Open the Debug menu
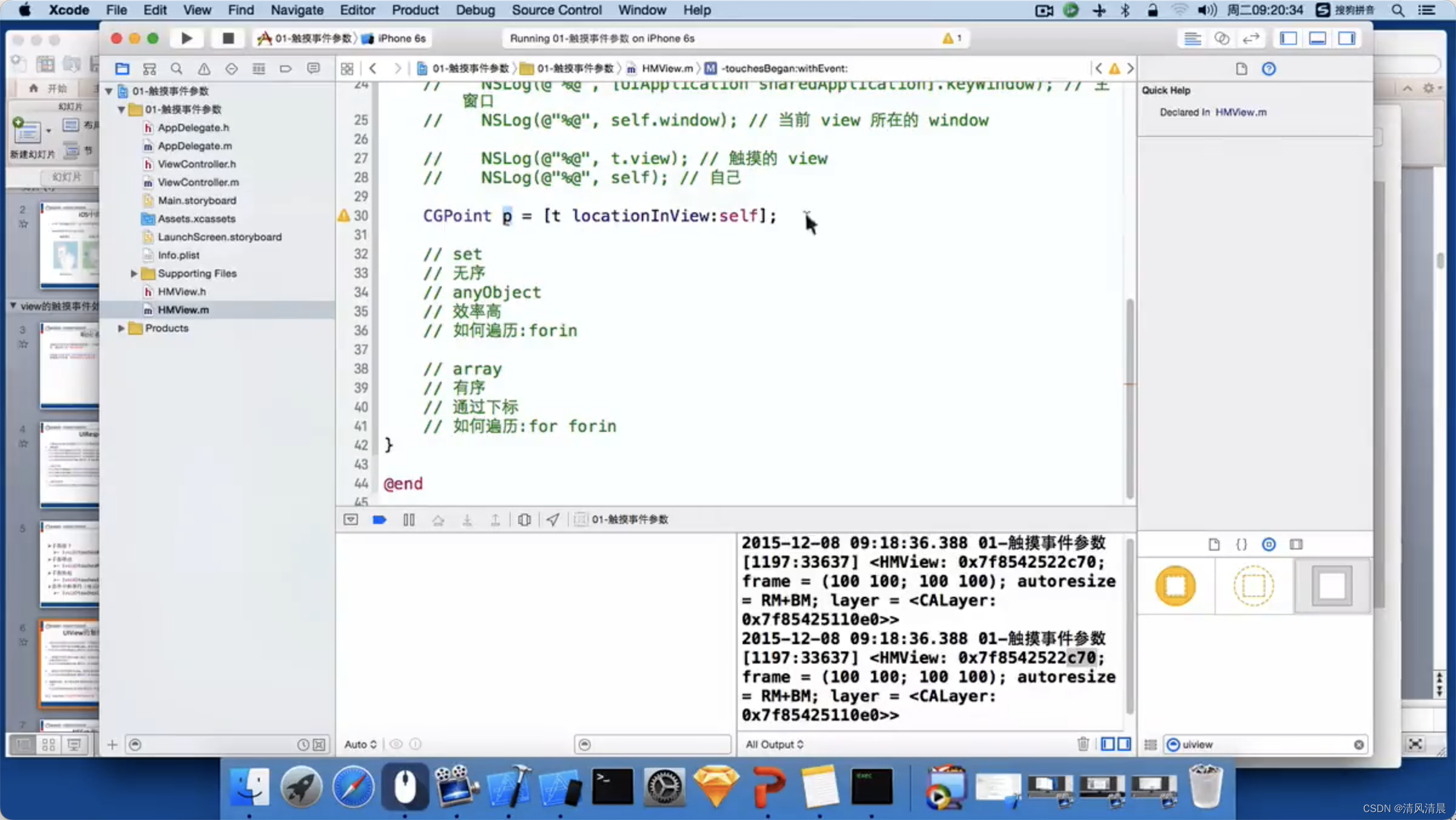Image resolution: width=1456 pixels, height=820 pixels. pyautogui.click(x=475, y=10)
